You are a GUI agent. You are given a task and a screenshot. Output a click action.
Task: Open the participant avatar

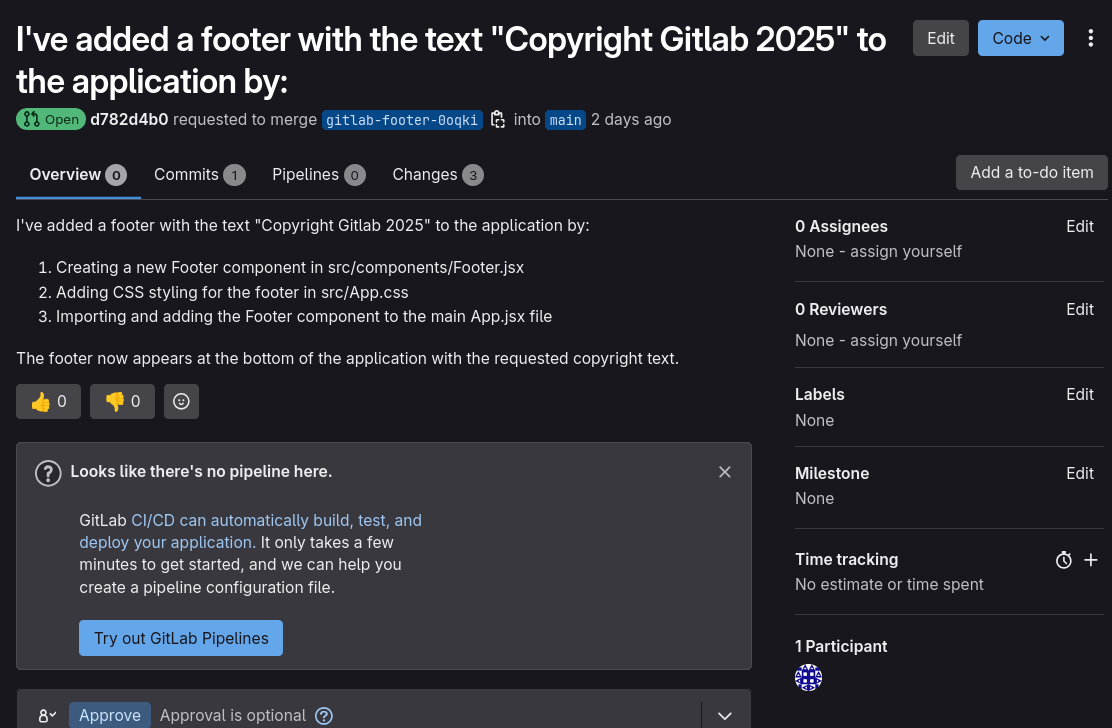coord(808,677)
